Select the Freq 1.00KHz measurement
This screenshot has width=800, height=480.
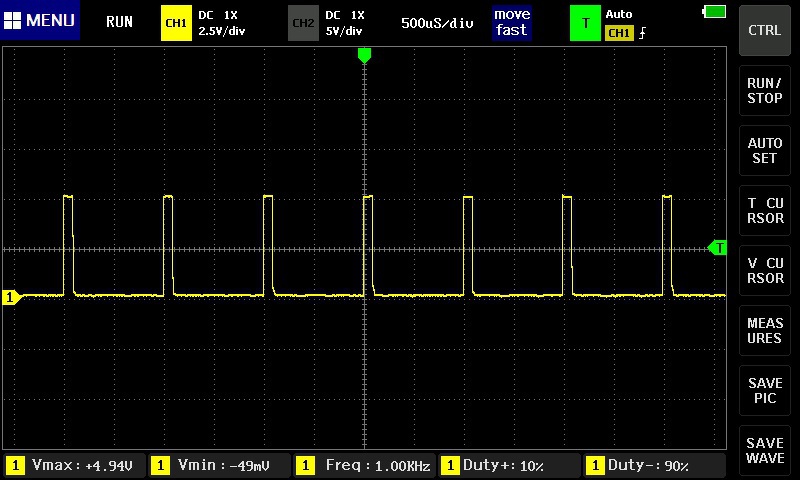click(365, 465)
